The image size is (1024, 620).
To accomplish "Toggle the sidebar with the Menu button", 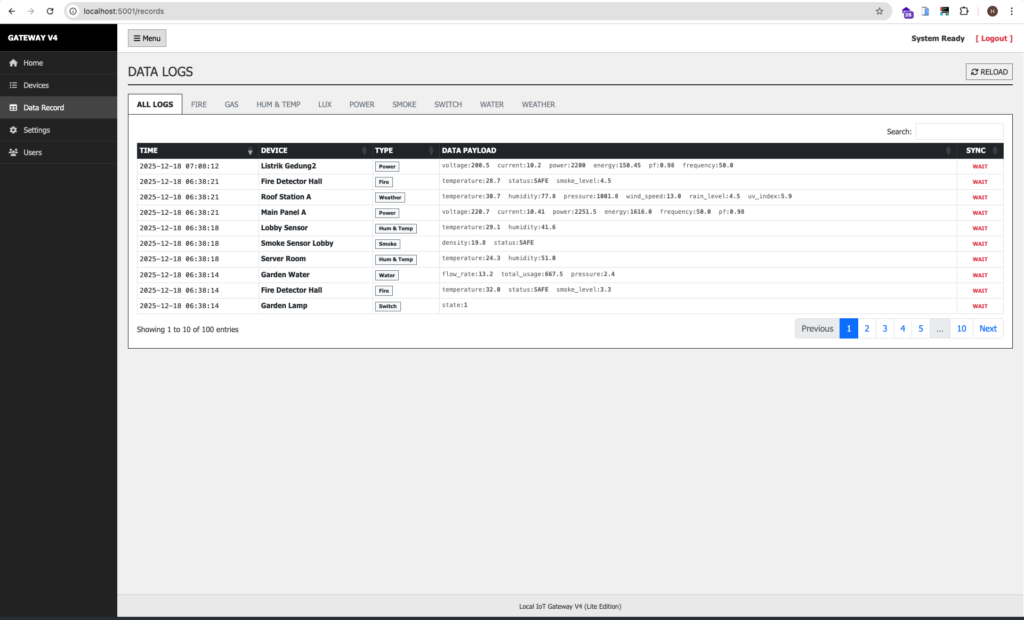I will click(x=147, y=38).
